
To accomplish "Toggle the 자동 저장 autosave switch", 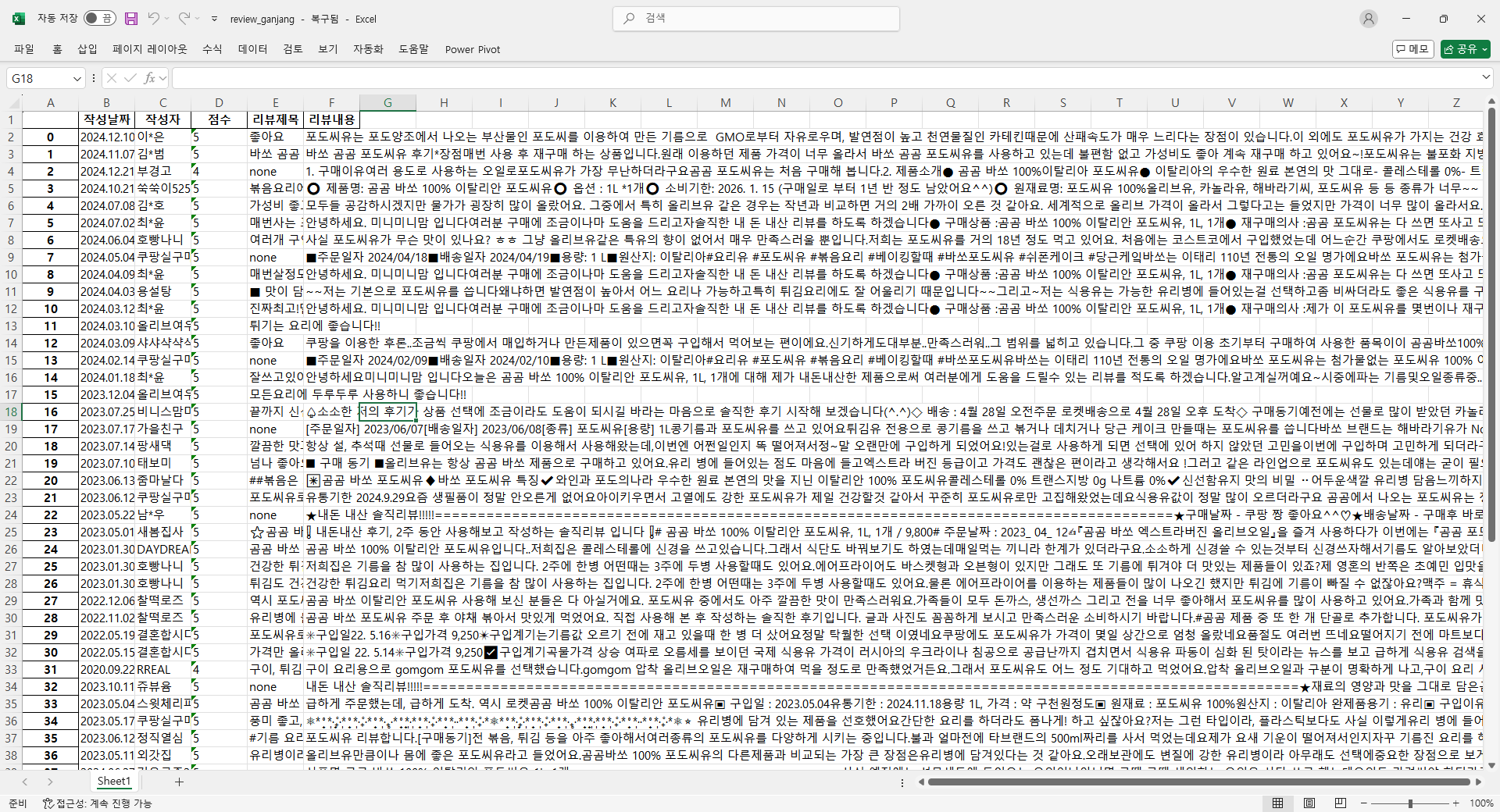I will 98,19.
